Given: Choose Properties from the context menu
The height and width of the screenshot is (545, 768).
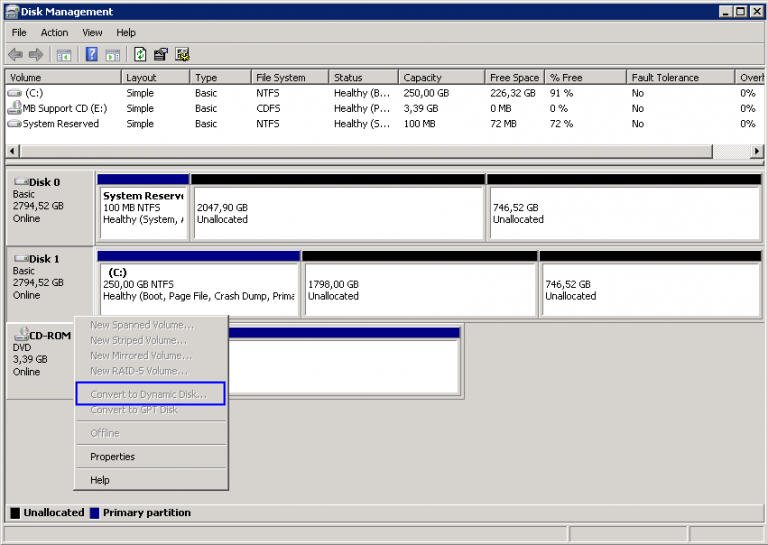Looking at the screenshot, I should click(x=112, y=457).
